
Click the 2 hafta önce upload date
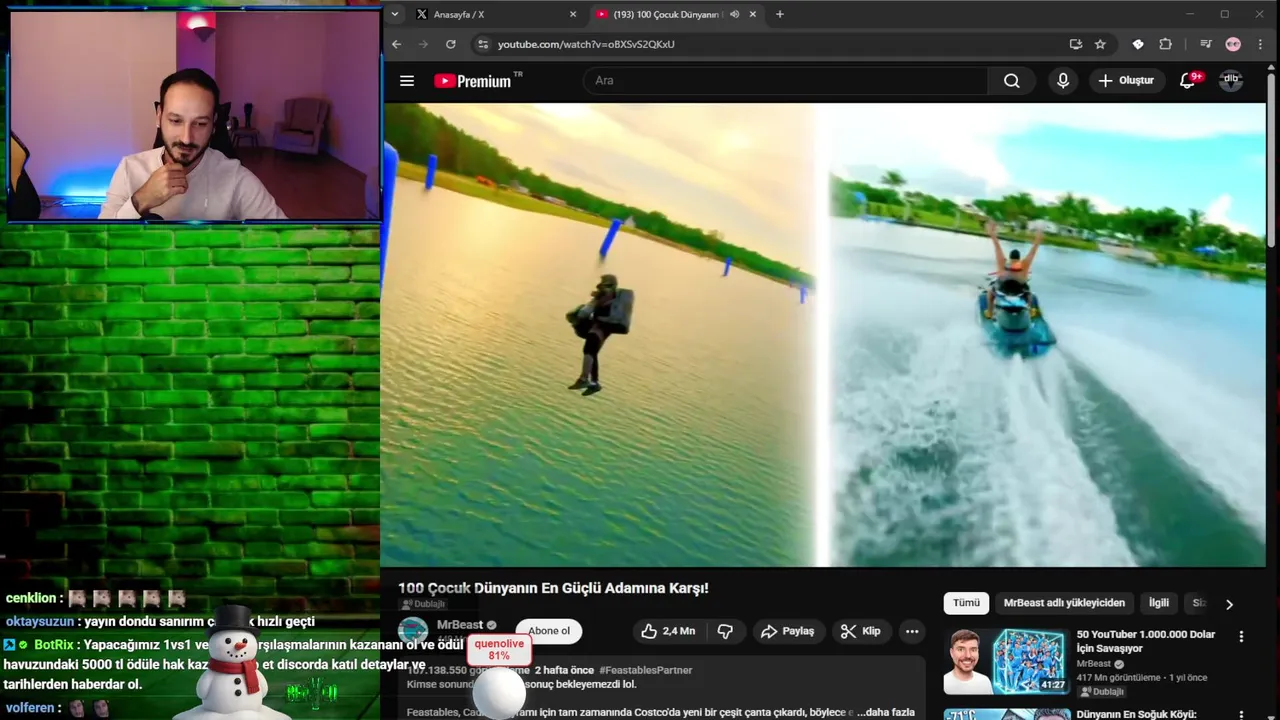(x=564, y=670)
